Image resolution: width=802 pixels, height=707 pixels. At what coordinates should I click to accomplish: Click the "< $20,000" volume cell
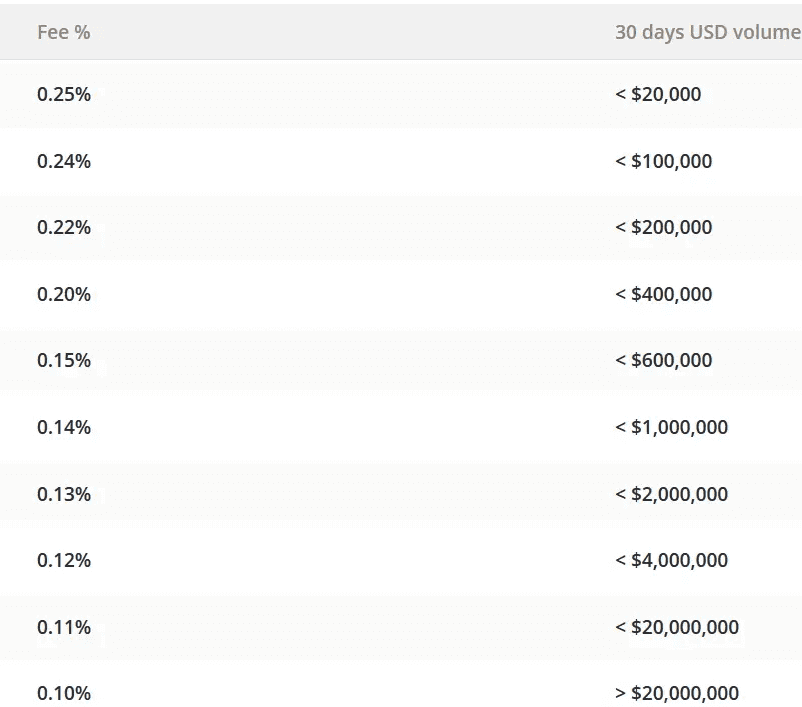click(658, 94)
